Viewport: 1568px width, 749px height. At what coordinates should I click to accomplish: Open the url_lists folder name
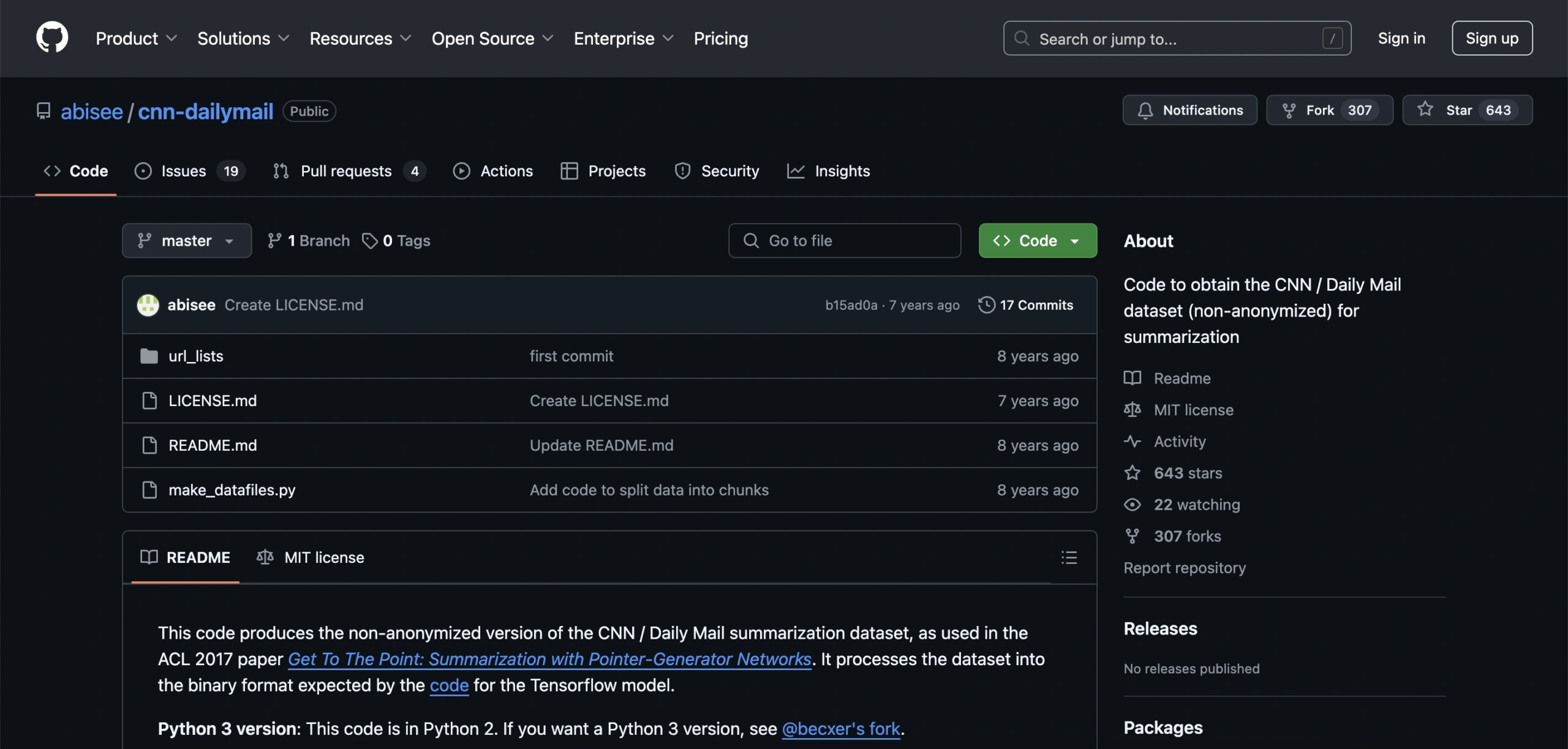196,356
